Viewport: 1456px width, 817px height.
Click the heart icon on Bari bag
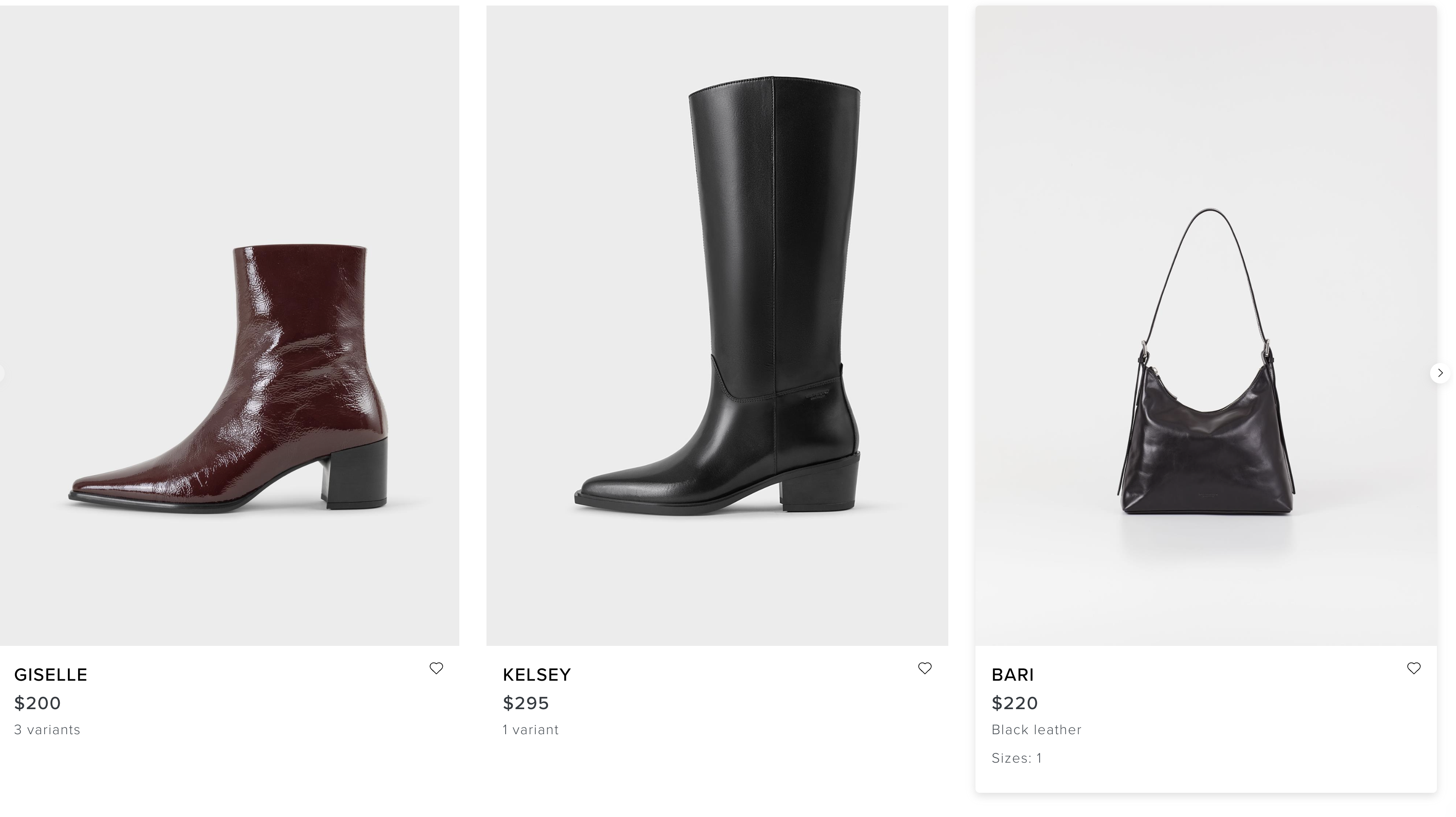point(1414,668)
